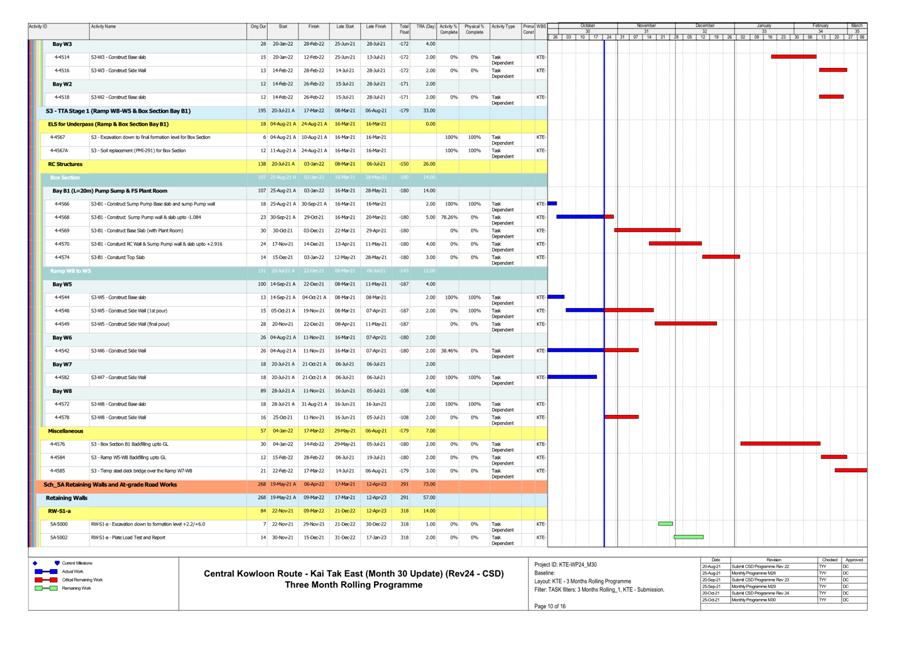Select green bar for activity SA-5000
Image resolution: width=919 pixels, height=650 pixels.
pos(665,524)
